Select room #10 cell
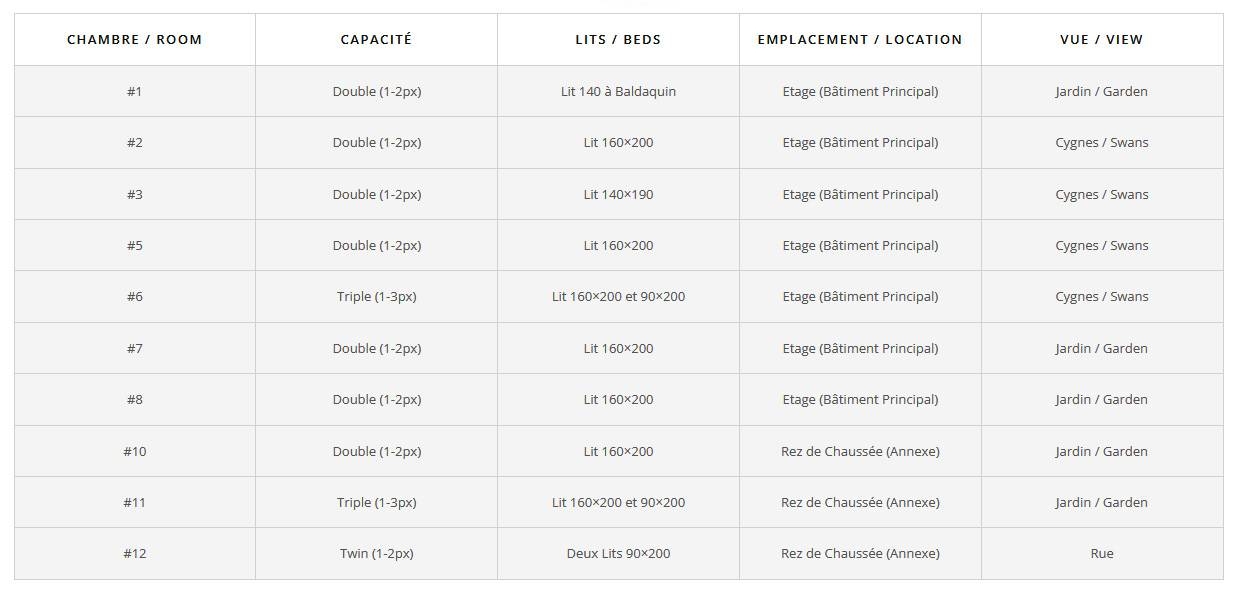This screenshot has height=594, width=1239. tap(135, 451)
